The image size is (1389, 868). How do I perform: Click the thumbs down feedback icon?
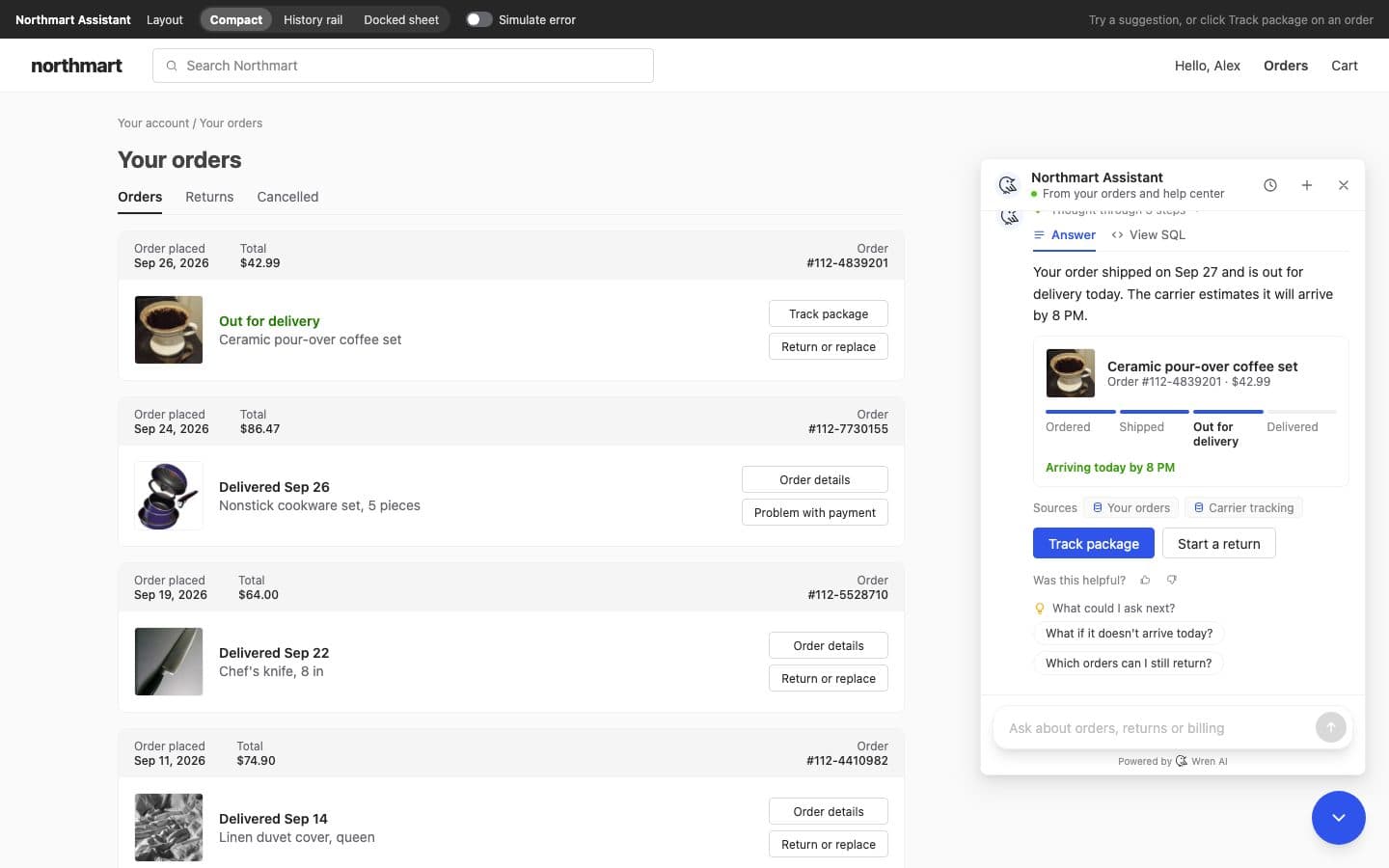pos(1172,580)
